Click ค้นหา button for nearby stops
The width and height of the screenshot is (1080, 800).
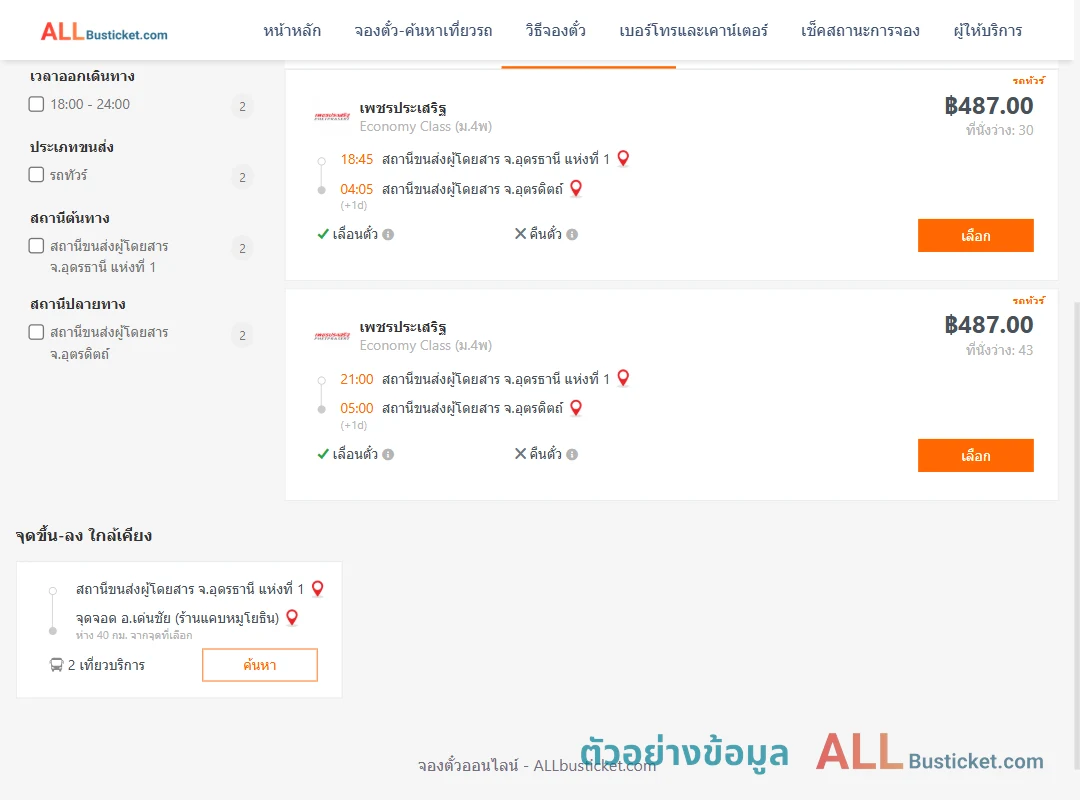pos(260,665)
